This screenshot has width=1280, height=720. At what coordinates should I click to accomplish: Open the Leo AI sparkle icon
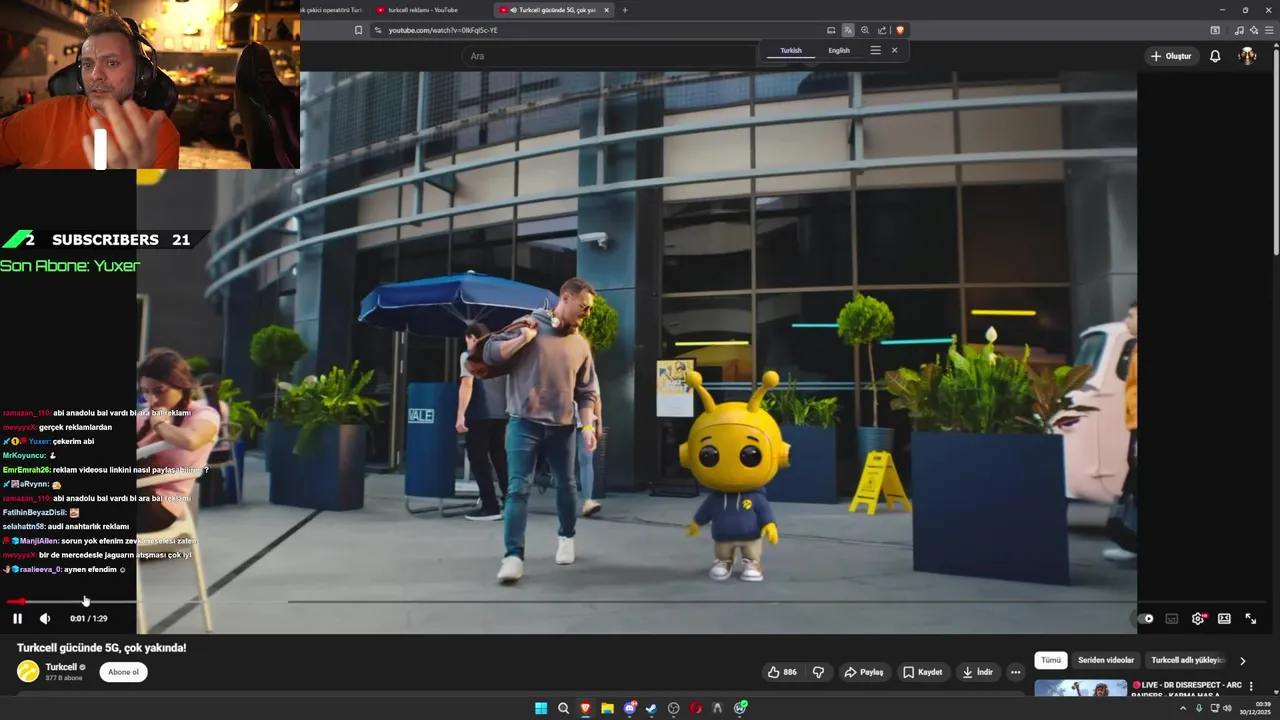(x=1254, y=30)
